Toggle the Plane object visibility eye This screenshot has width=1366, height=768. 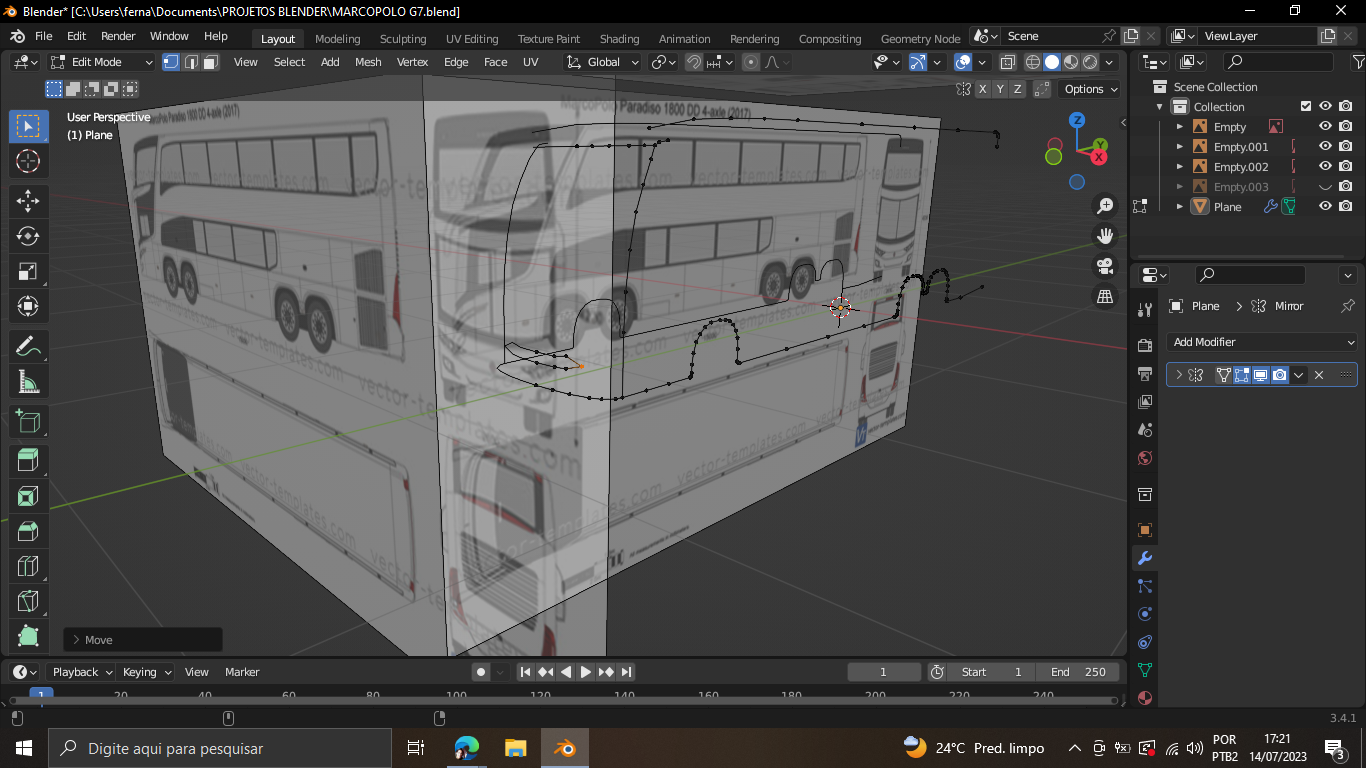(x=1325, y=206)
